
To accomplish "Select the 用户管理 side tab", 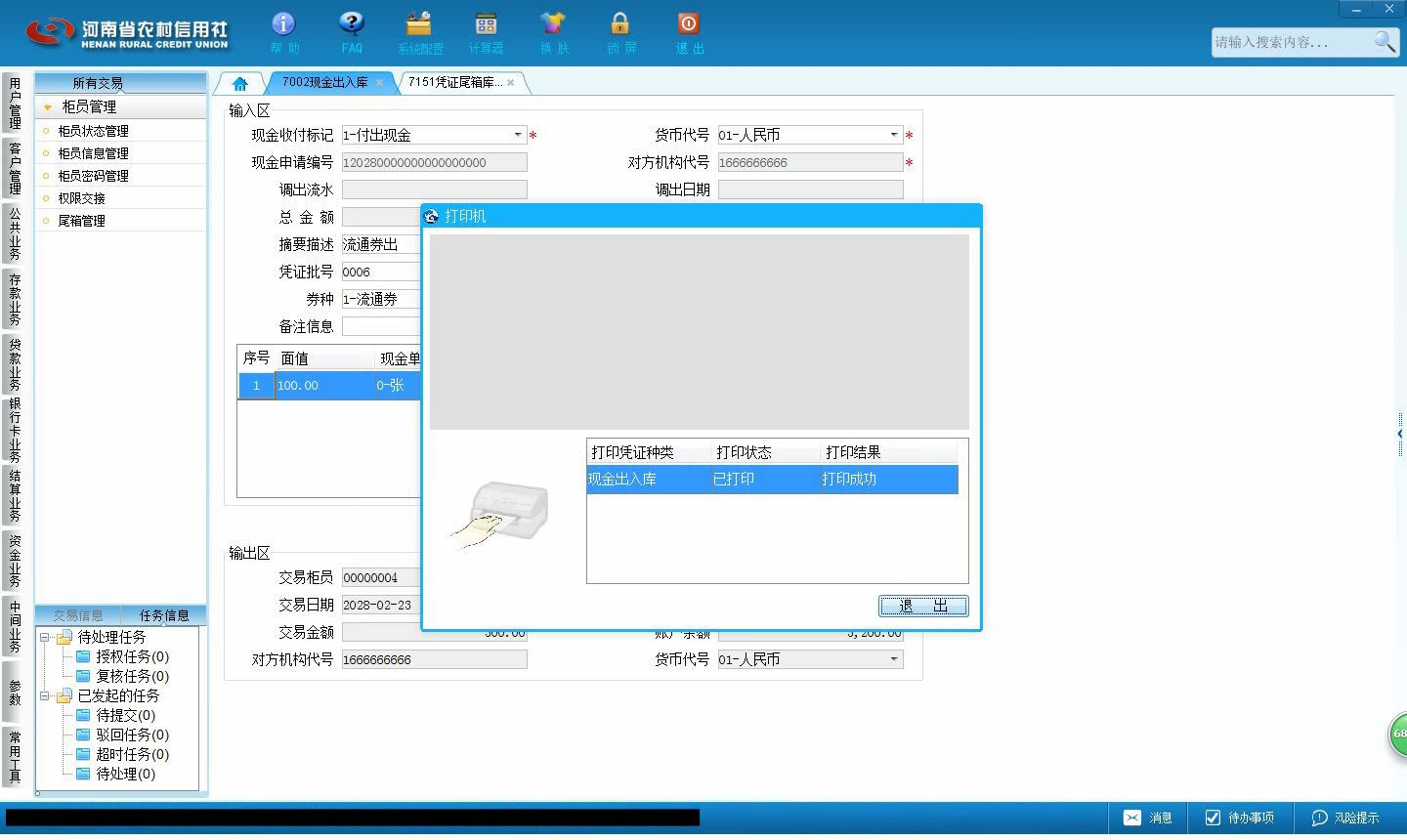I will click(14, 104).
